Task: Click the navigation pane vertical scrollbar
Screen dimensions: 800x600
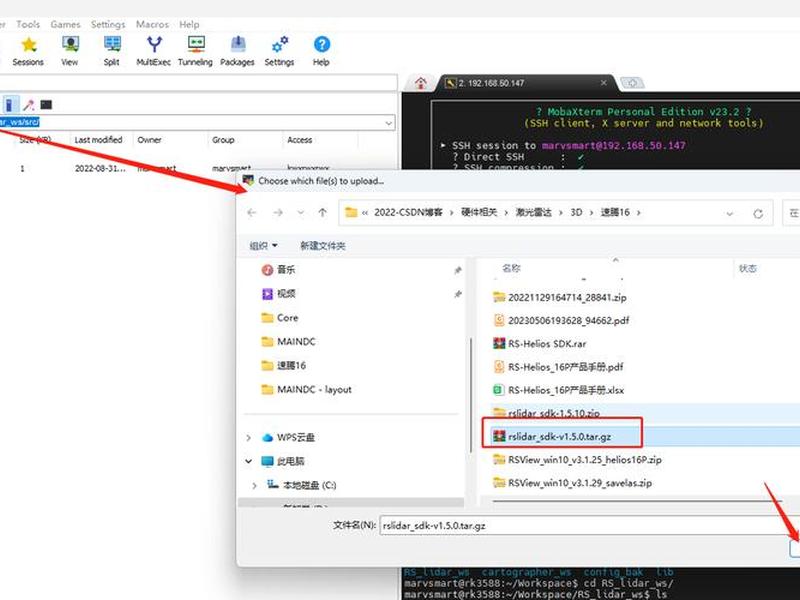Action: [470, 394]
